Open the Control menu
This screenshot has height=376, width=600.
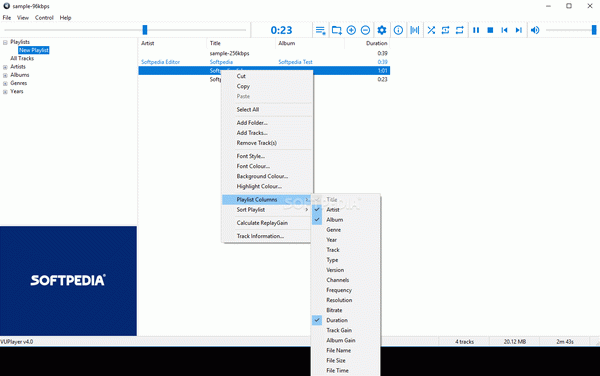44,18
